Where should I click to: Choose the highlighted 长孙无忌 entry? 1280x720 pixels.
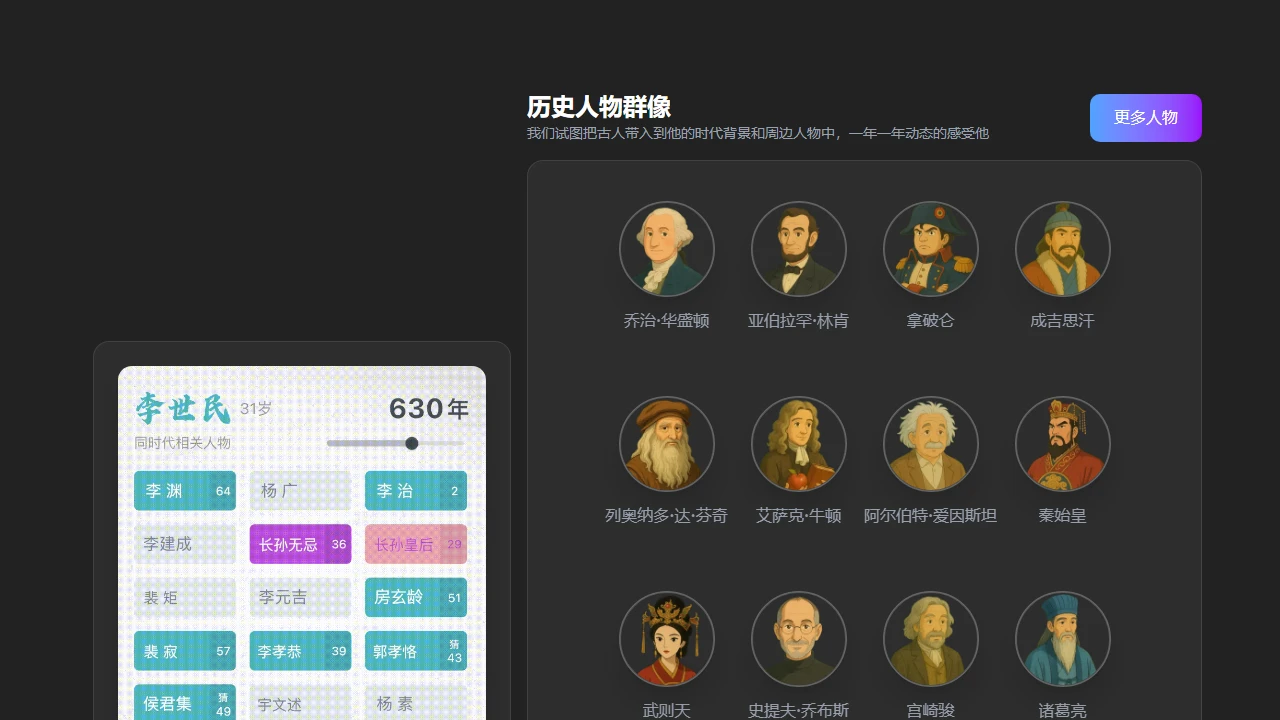pos(300,544)
